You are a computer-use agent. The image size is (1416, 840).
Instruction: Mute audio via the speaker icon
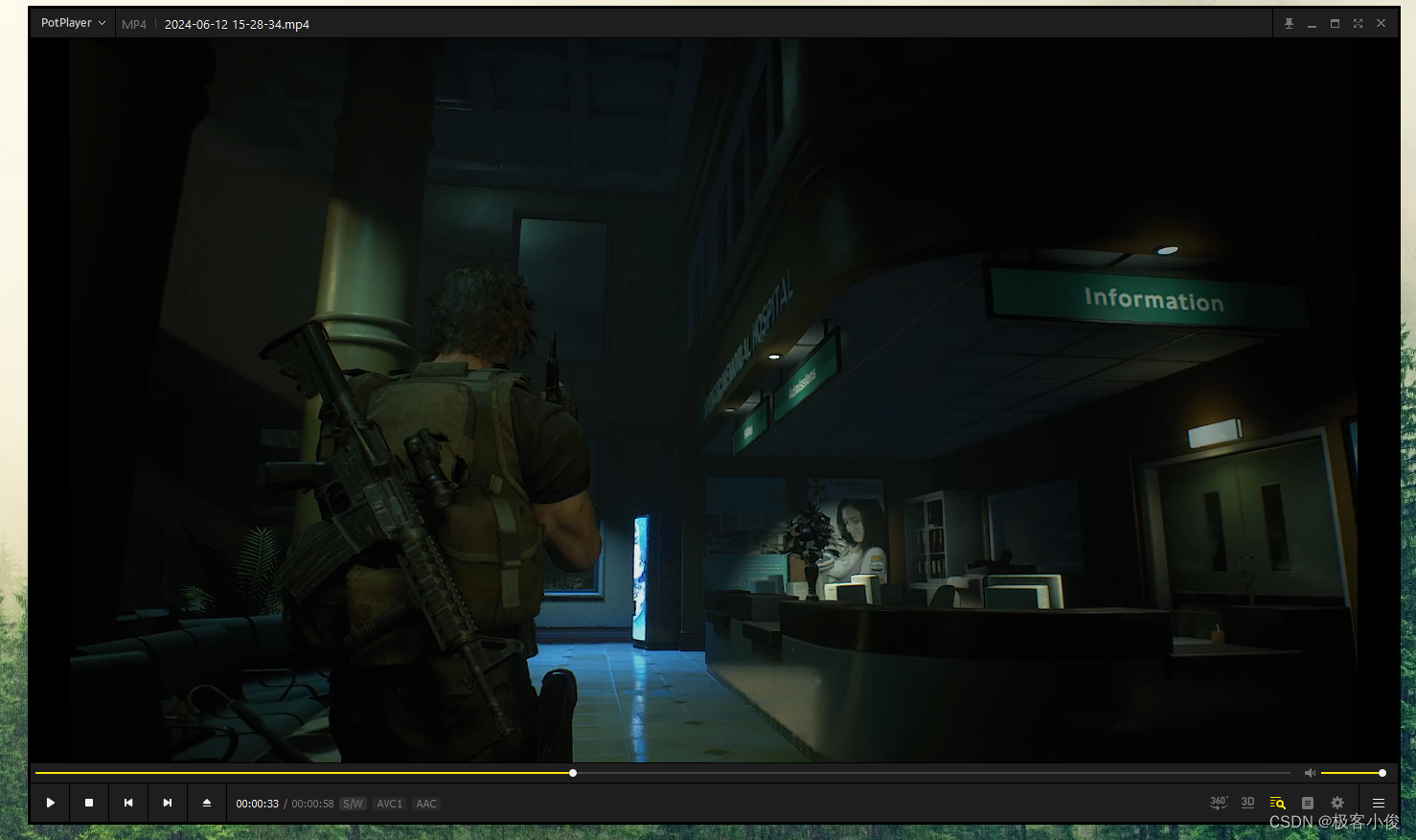pyautogui.click(x=1310, y=773)
